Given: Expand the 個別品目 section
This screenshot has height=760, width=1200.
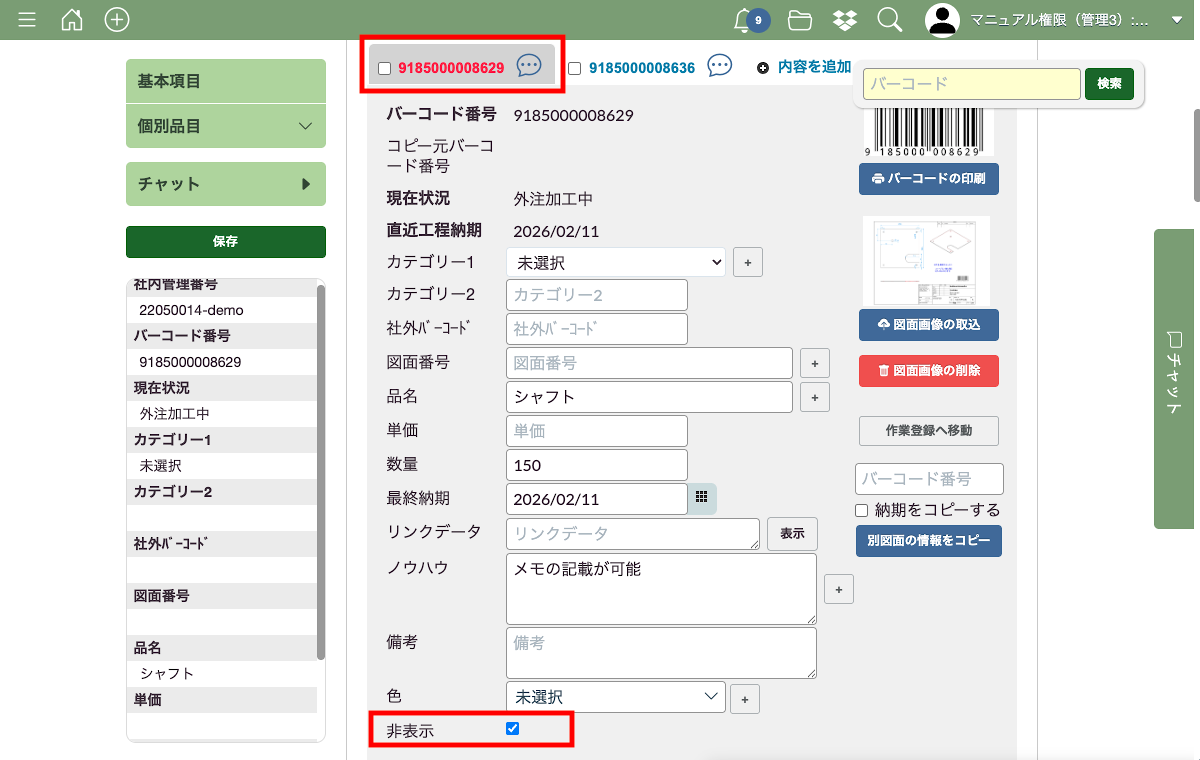Looking at the screenshot, I should [225, 126].
